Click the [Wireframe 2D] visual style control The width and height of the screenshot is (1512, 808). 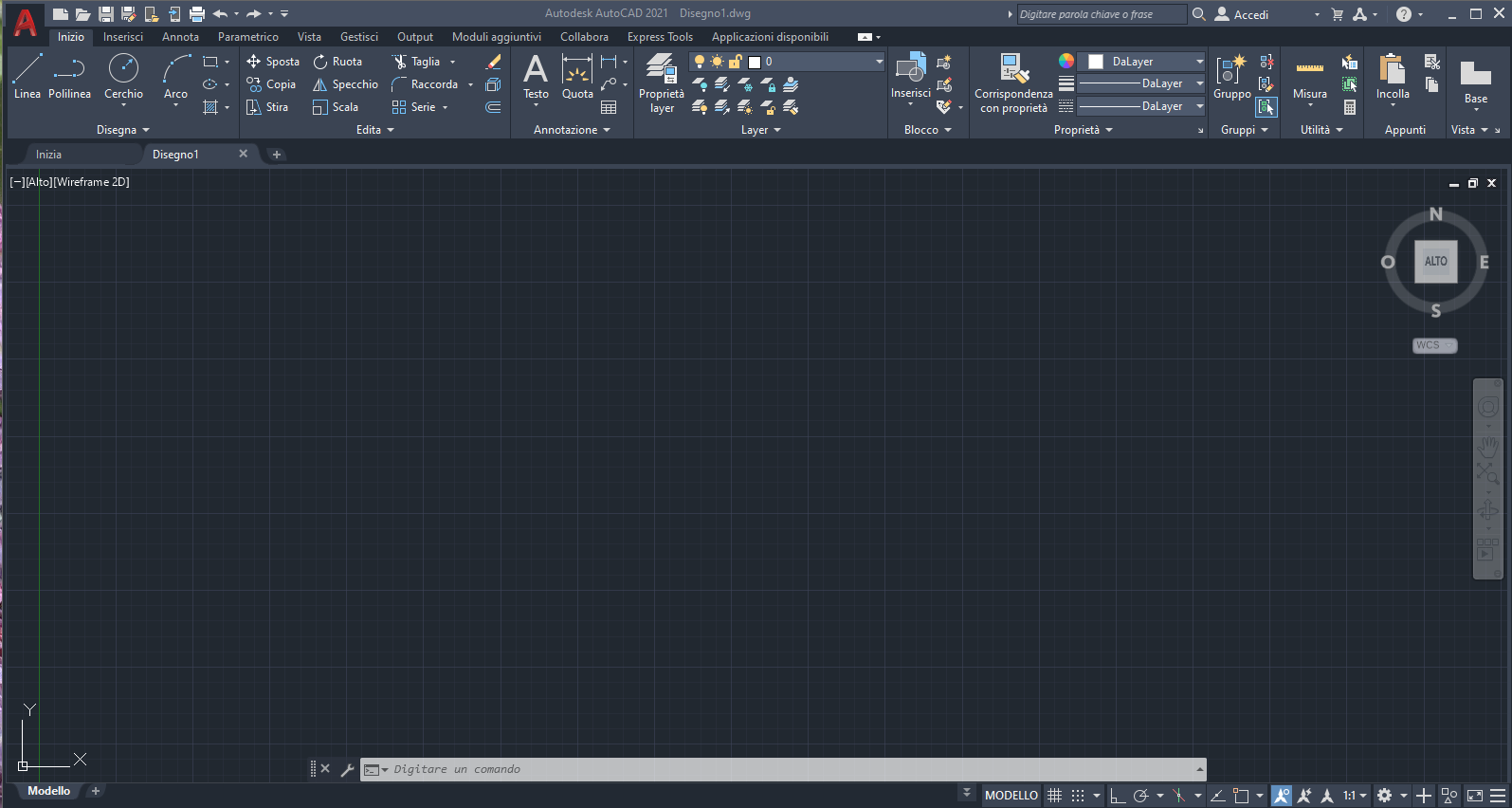pos(91,182)
